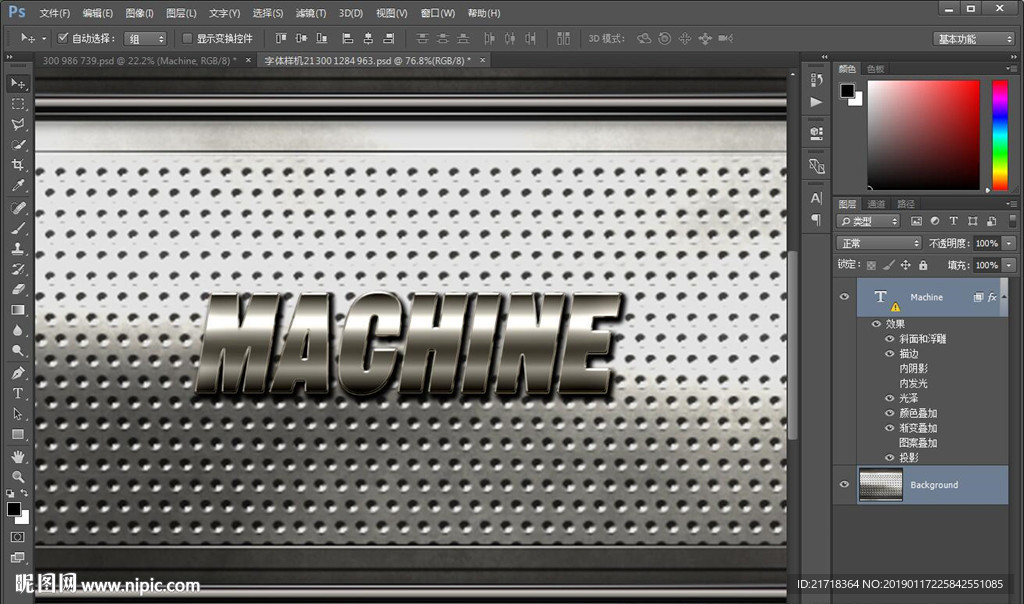Enable the 显示变换控件 checkbox
Viewport: 1024px width, 604px height.
(x=187, y=38)
